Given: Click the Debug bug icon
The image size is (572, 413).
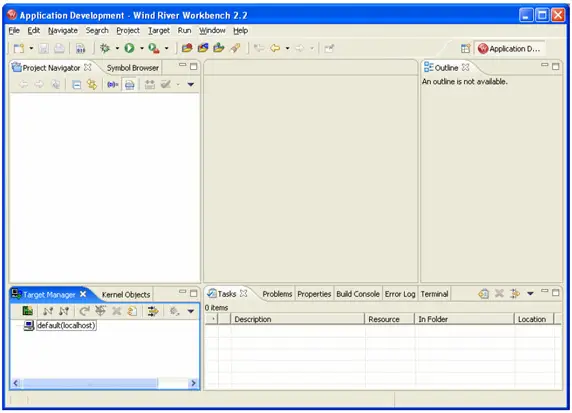Looking at the screenshot, I should click(105, 48).
